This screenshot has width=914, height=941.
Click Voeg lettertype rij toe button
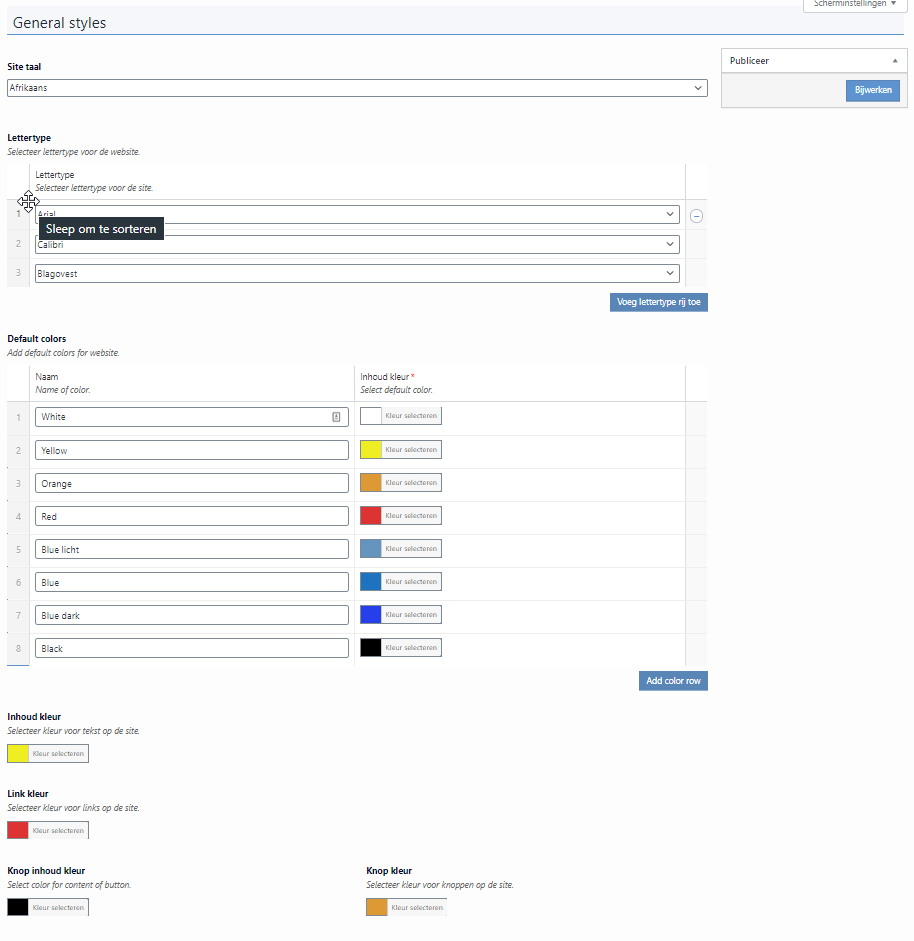coord(658,302)
